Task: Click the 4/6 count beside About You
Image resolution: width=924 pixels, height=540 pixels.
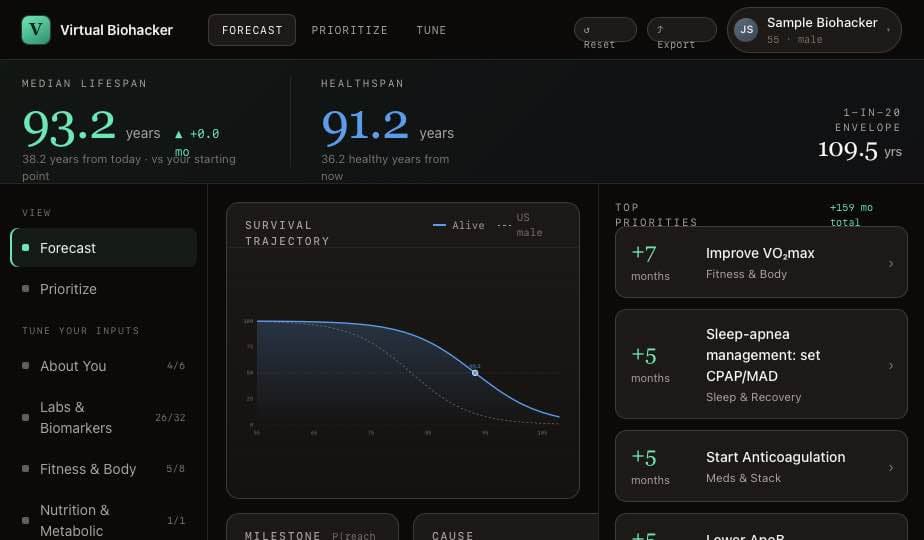Action: click(x=176, y=366)
